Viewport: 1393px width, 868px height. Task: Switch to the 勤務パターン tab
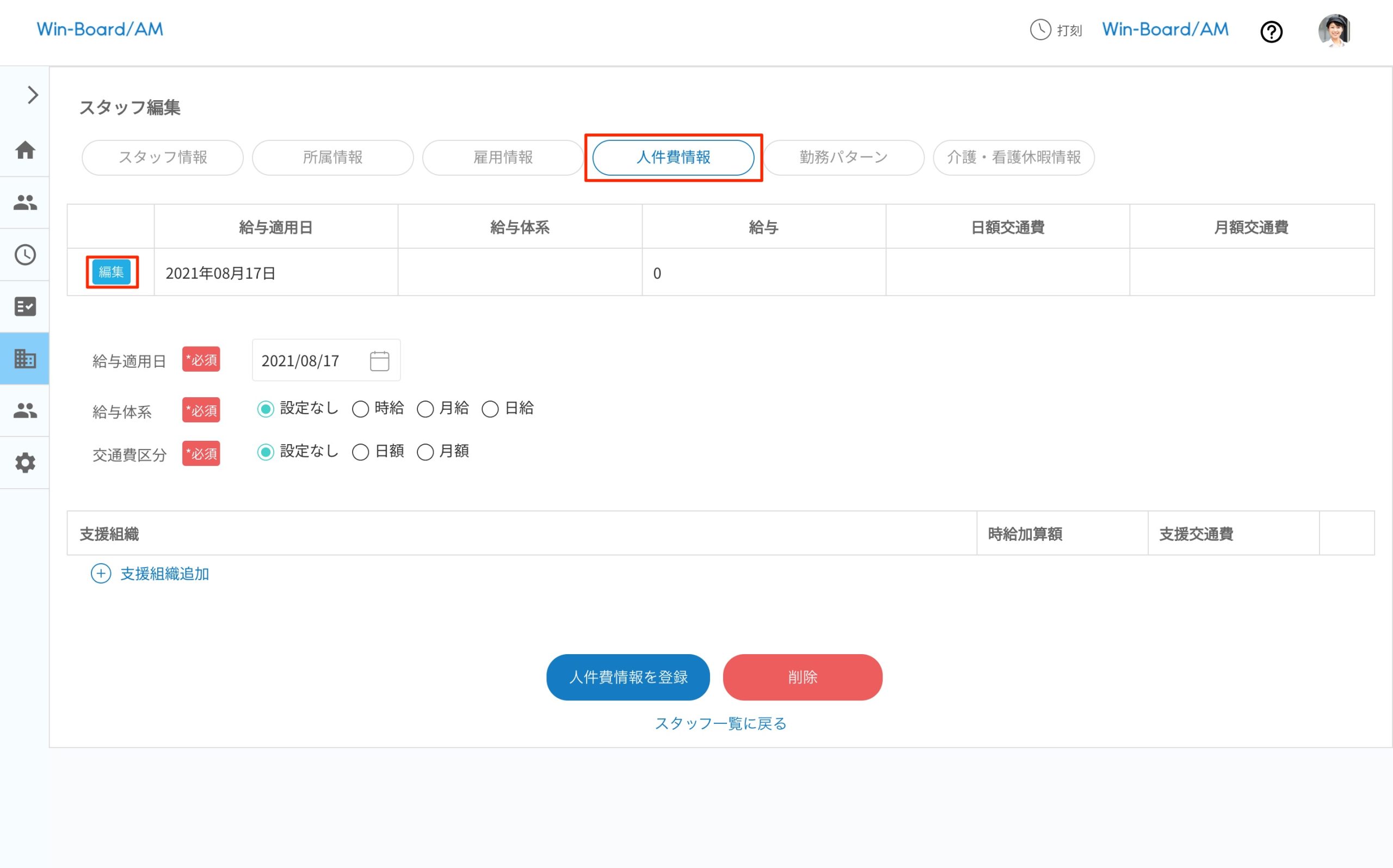[843, 157]
